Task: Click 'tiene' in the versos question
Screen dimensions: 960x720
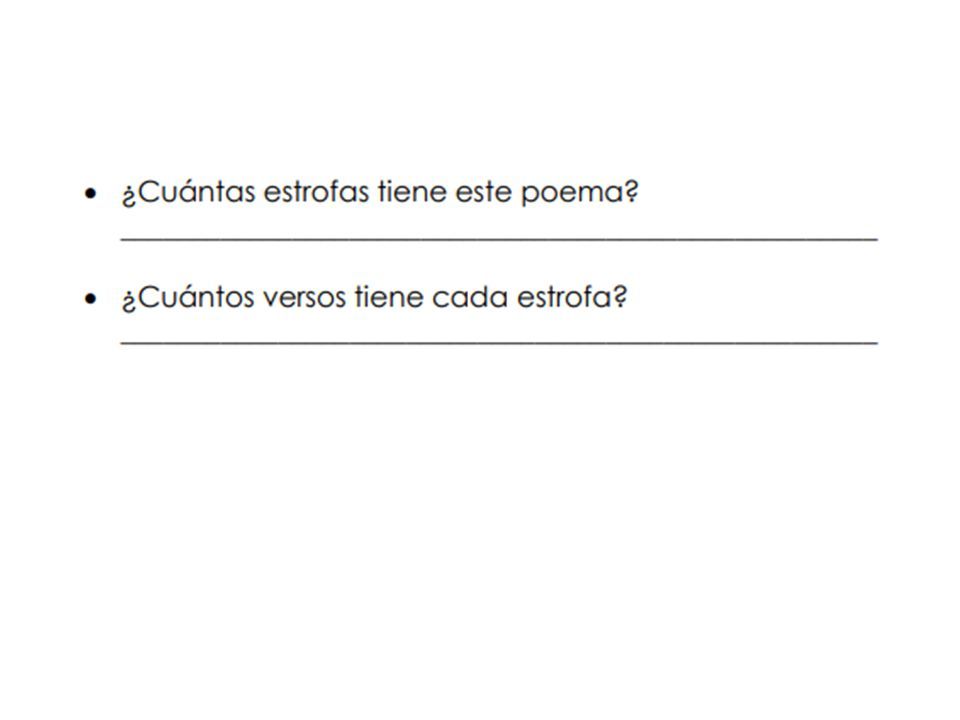Action: click(389, 297)
